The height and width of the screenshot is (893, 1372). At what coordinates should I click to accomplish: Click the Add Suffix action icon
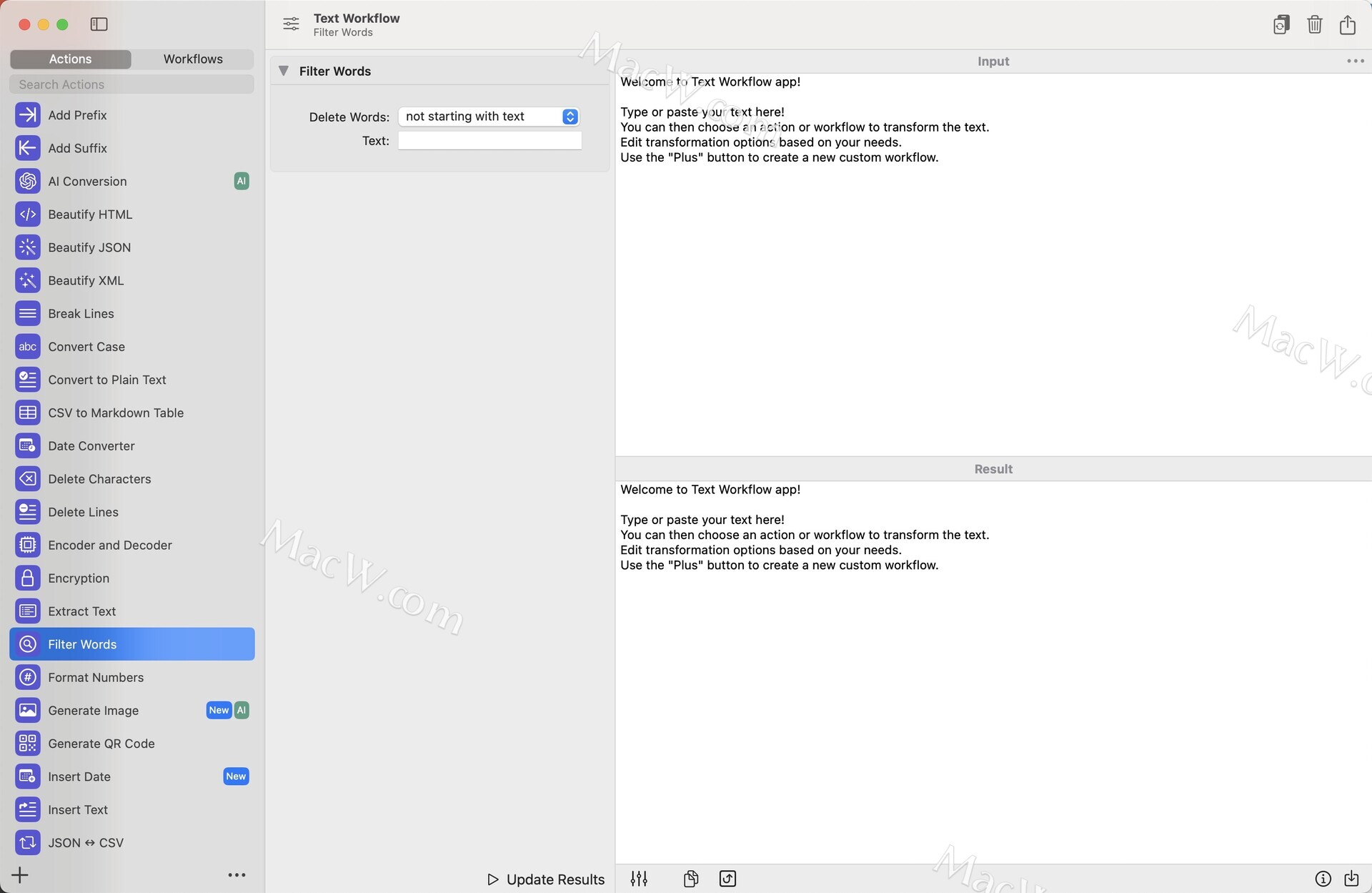pos(27,148)
